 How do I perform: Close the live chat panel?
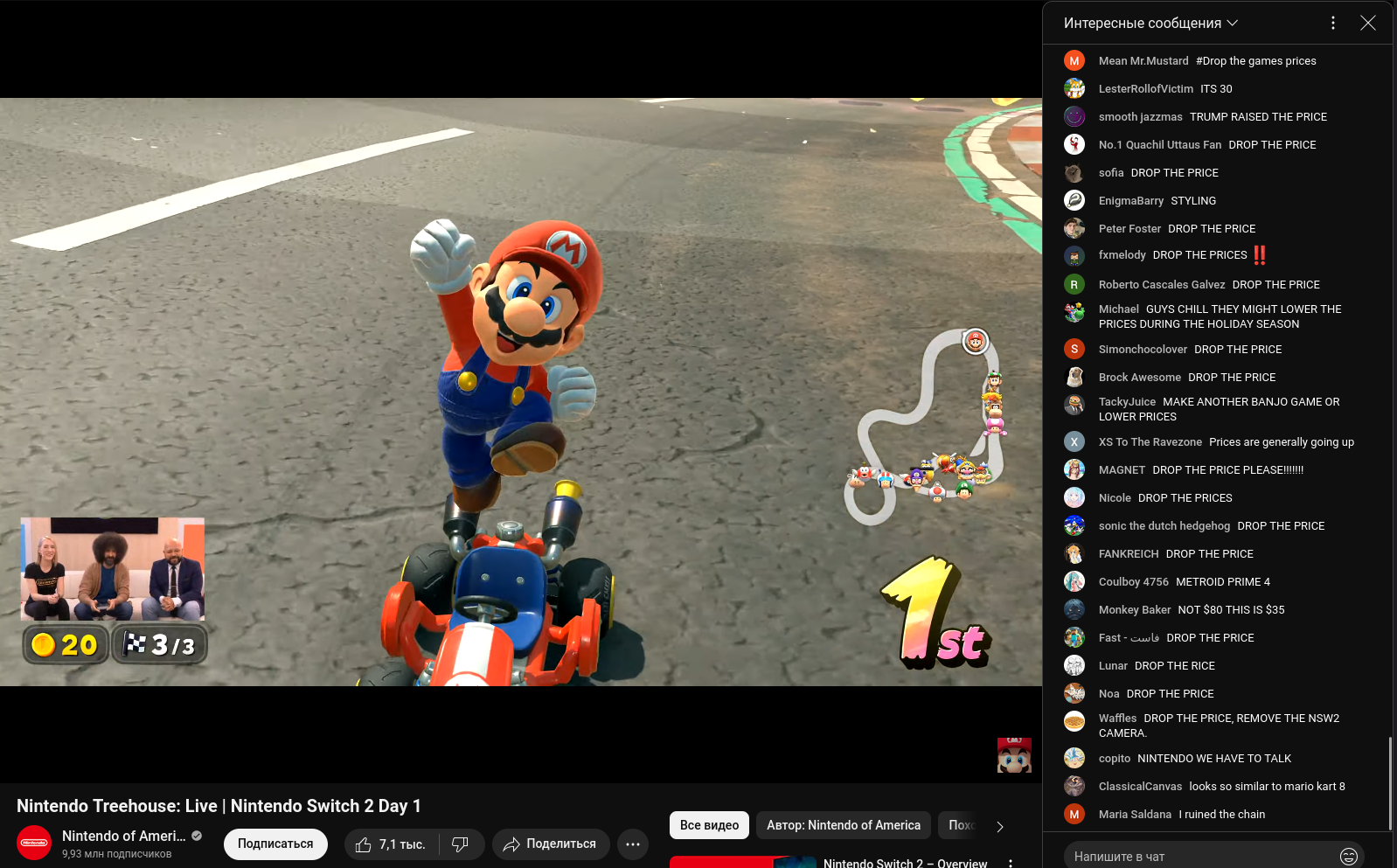1368,23
